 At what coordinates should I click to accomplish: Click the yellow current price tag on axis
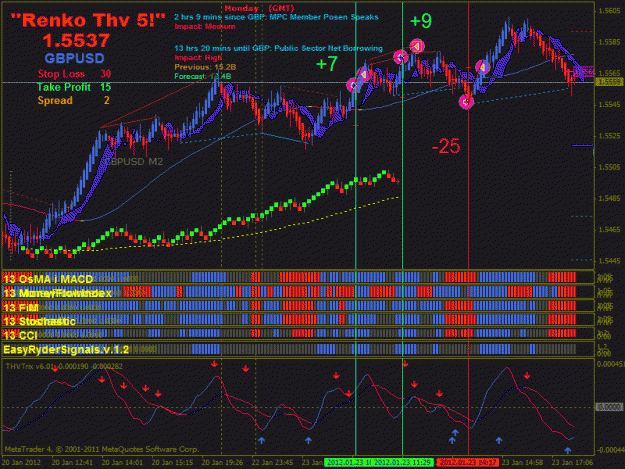click(609, 82)
